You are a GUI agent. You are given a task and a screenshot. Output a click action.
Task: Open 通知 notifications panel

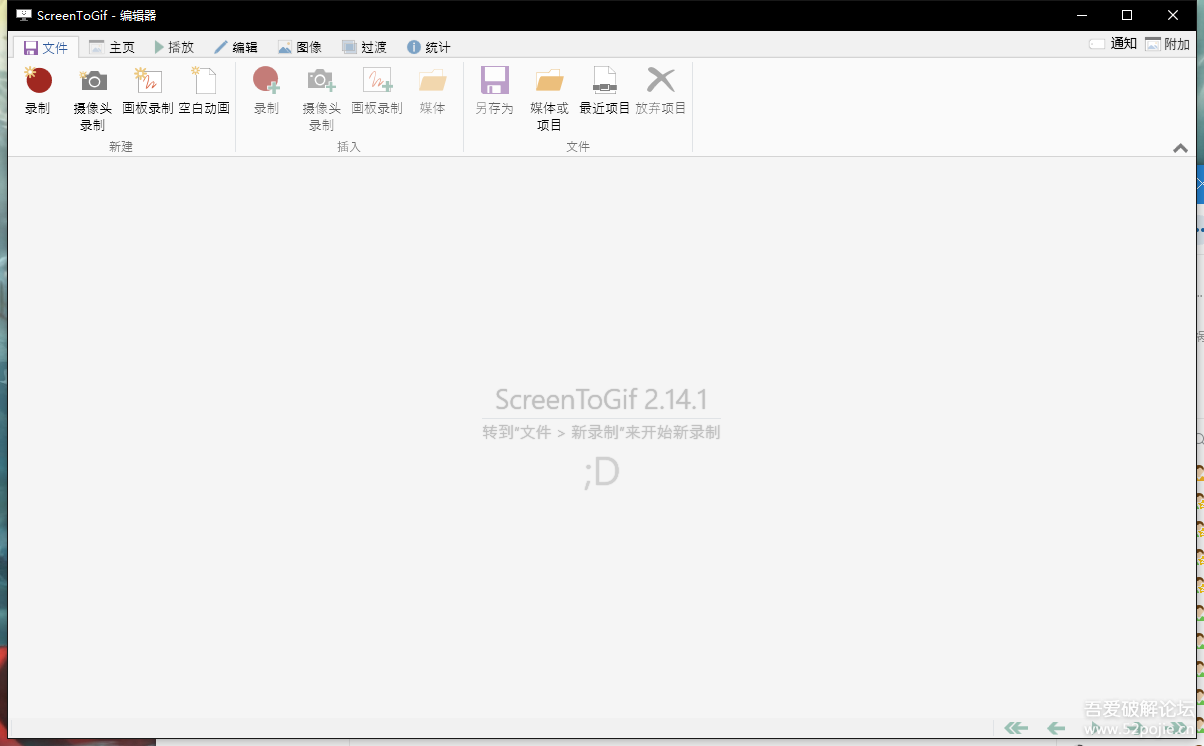click(x=1112, y=44)
